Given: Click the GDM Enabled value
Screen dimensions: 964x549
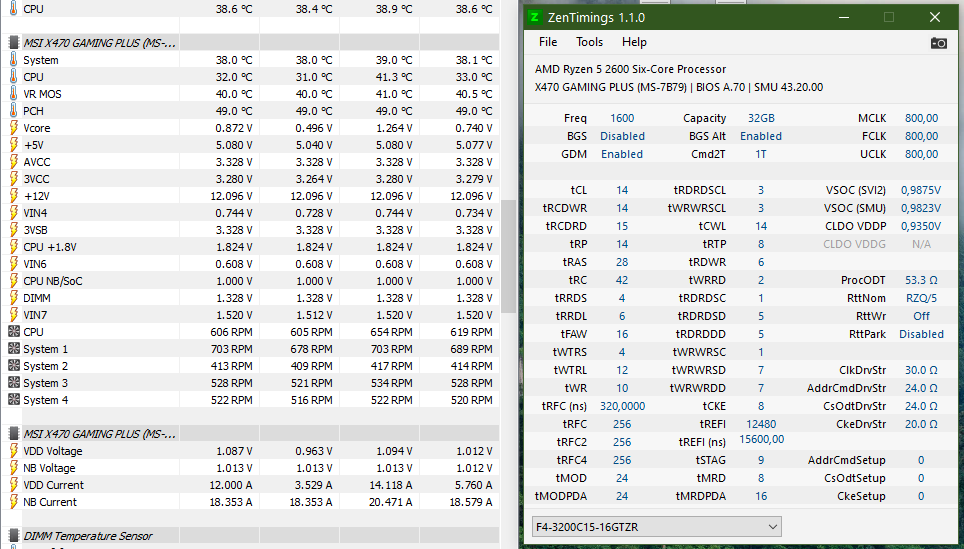Looking at the screenshot, I should (x=622, y=154).
